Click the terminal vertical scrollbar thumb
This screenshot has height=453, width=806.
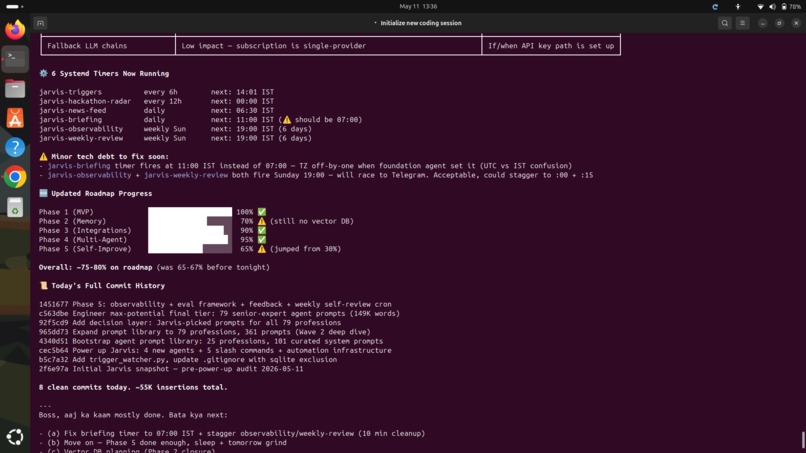coord(803,440)
